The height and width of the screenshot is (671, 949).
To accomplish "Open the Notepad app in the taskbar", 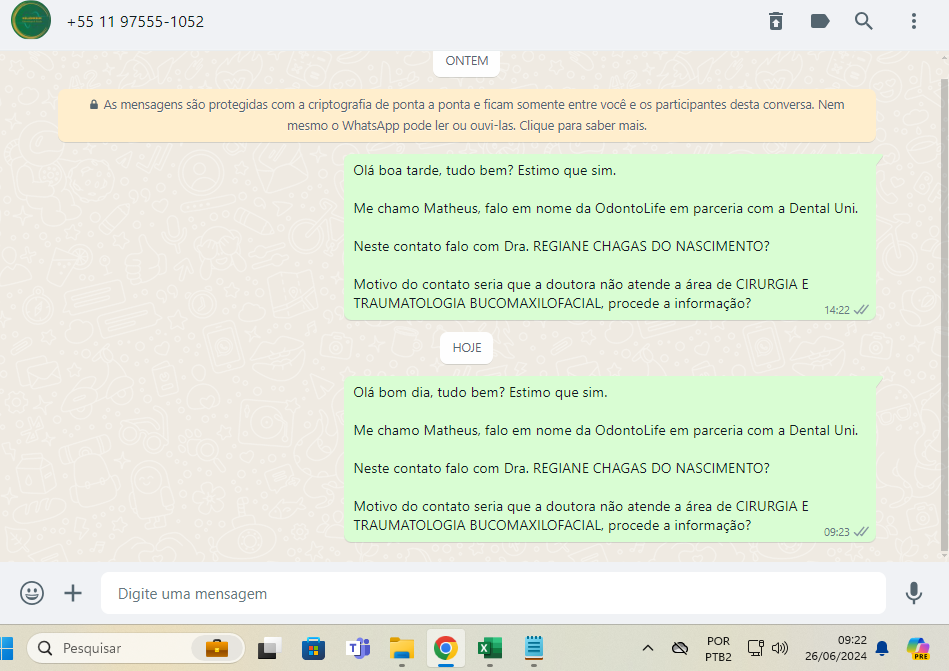I will 533,648.
